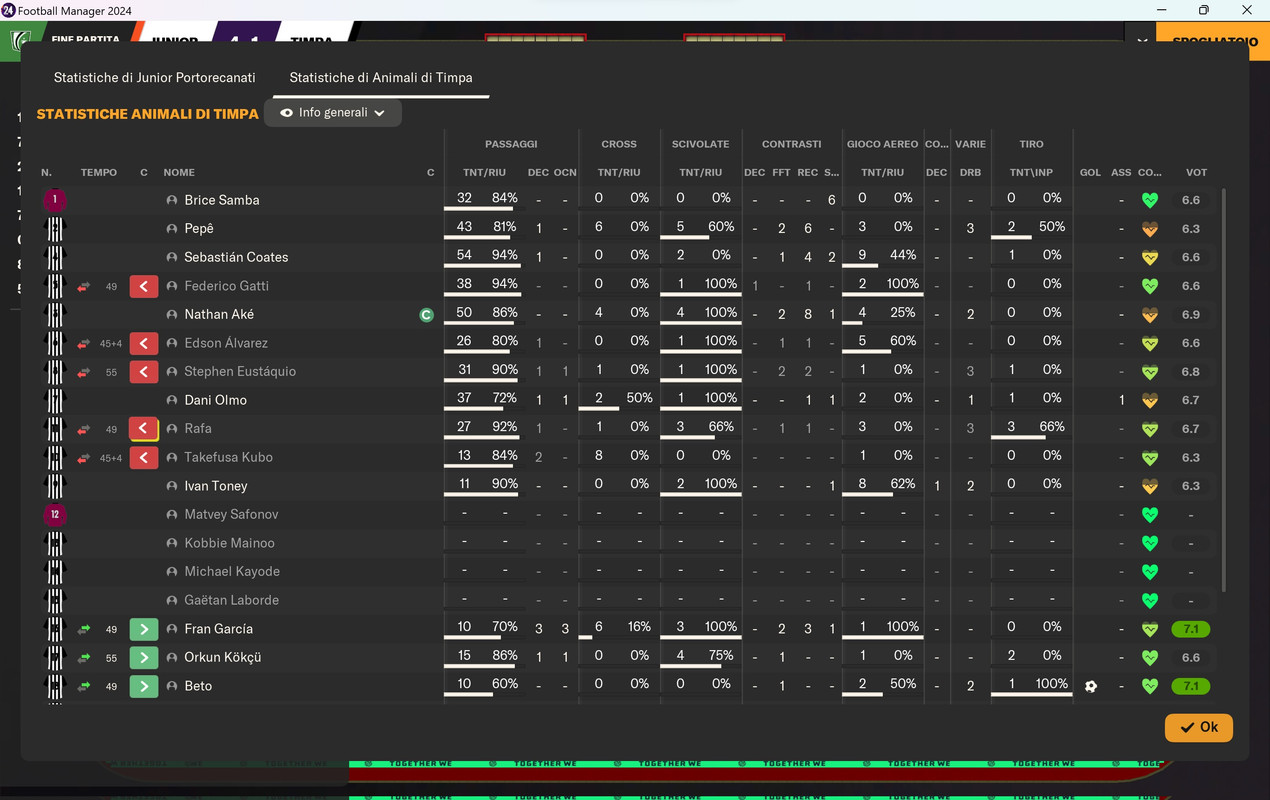Viewport: 1270px width, 800px height.
Task: Click the red substituted-off arrow for Edson Álvarez
Action: 144,343
